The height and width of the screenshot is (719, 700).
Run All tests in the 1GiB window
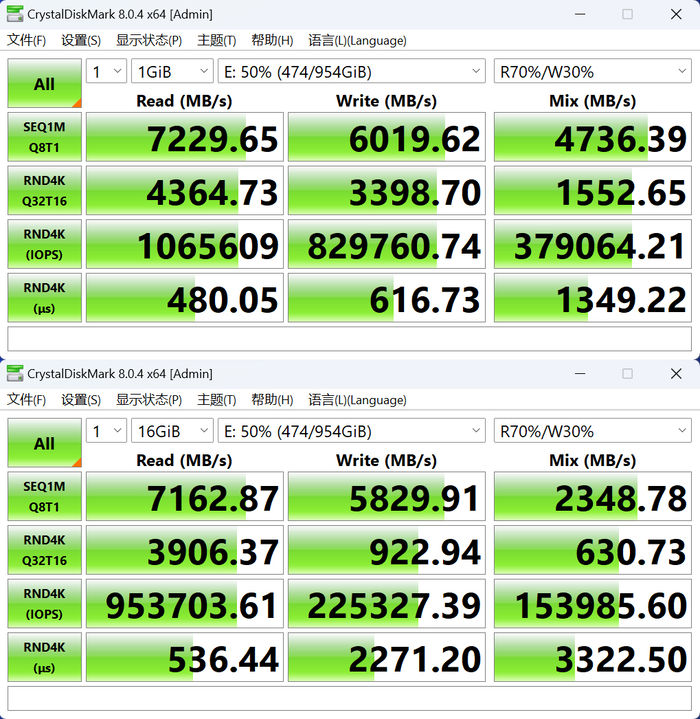(44, 83)
